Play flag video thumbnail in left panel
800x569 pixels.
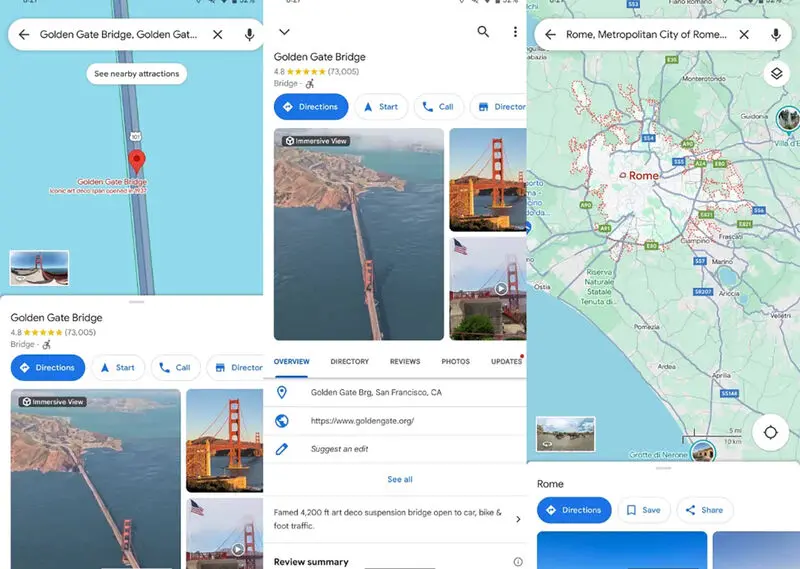point(238,549)
